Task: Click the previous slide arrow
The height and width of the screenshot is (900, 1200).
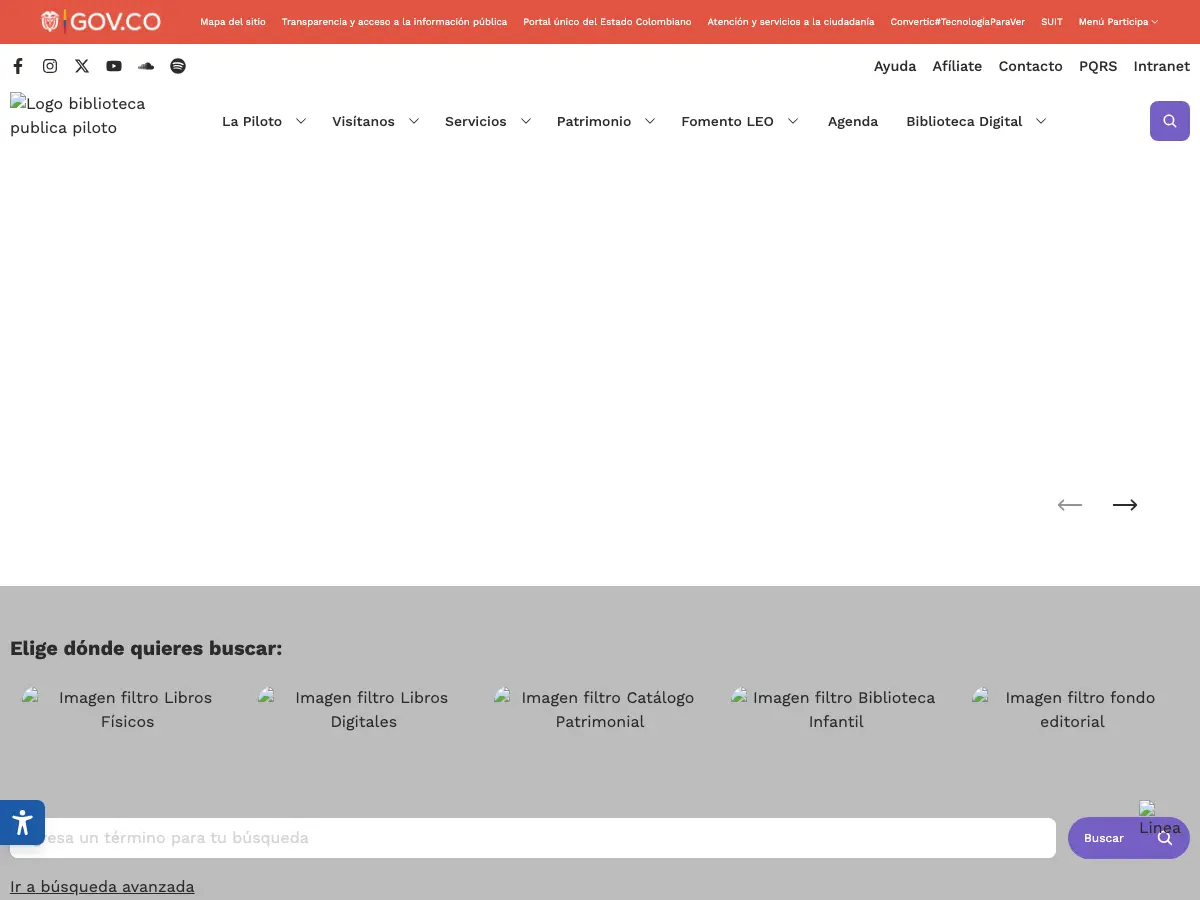Action: click(x=1070, y=505)
